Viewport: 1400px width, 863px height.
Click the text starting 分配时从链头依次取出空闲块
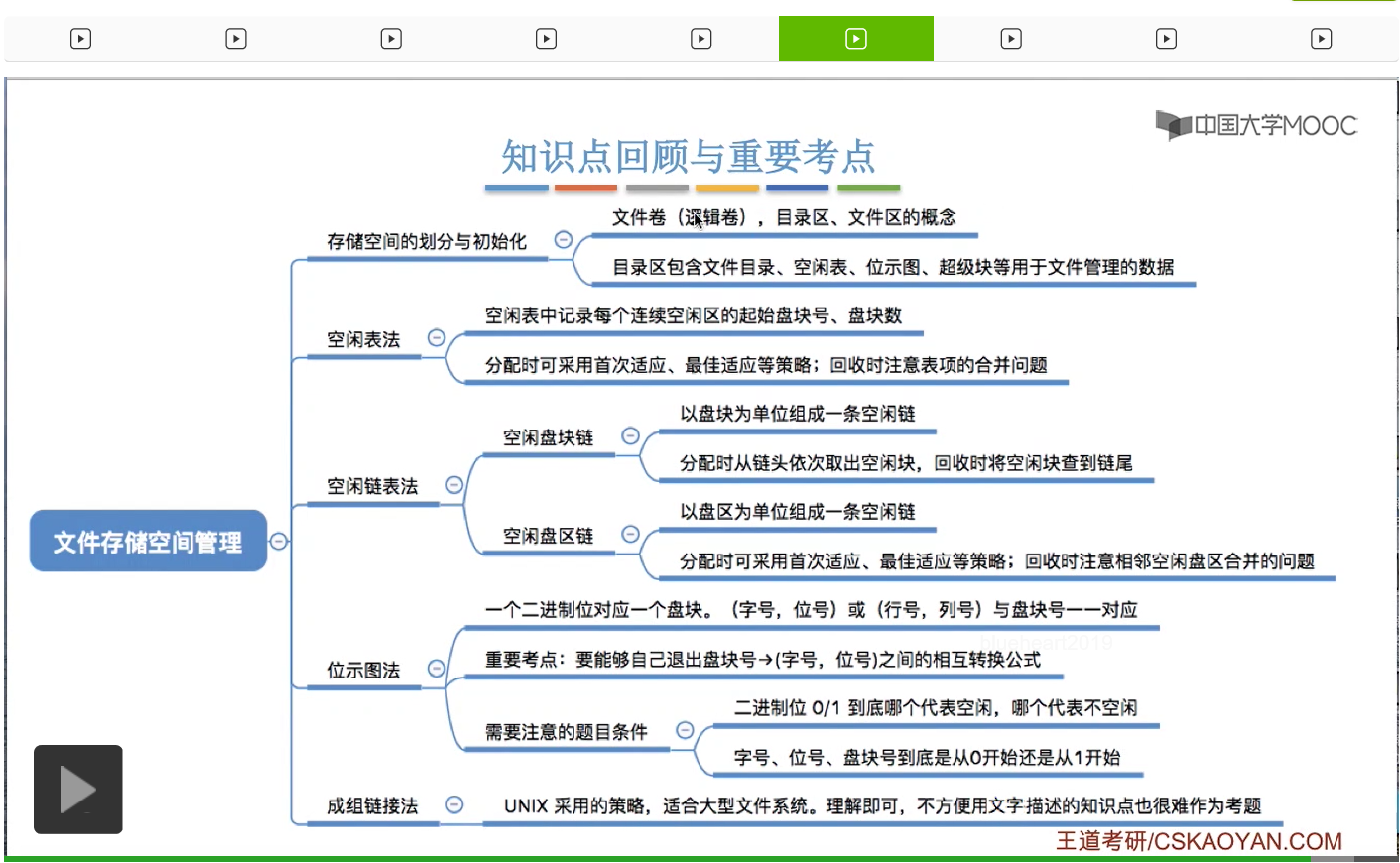coord(906,463)
